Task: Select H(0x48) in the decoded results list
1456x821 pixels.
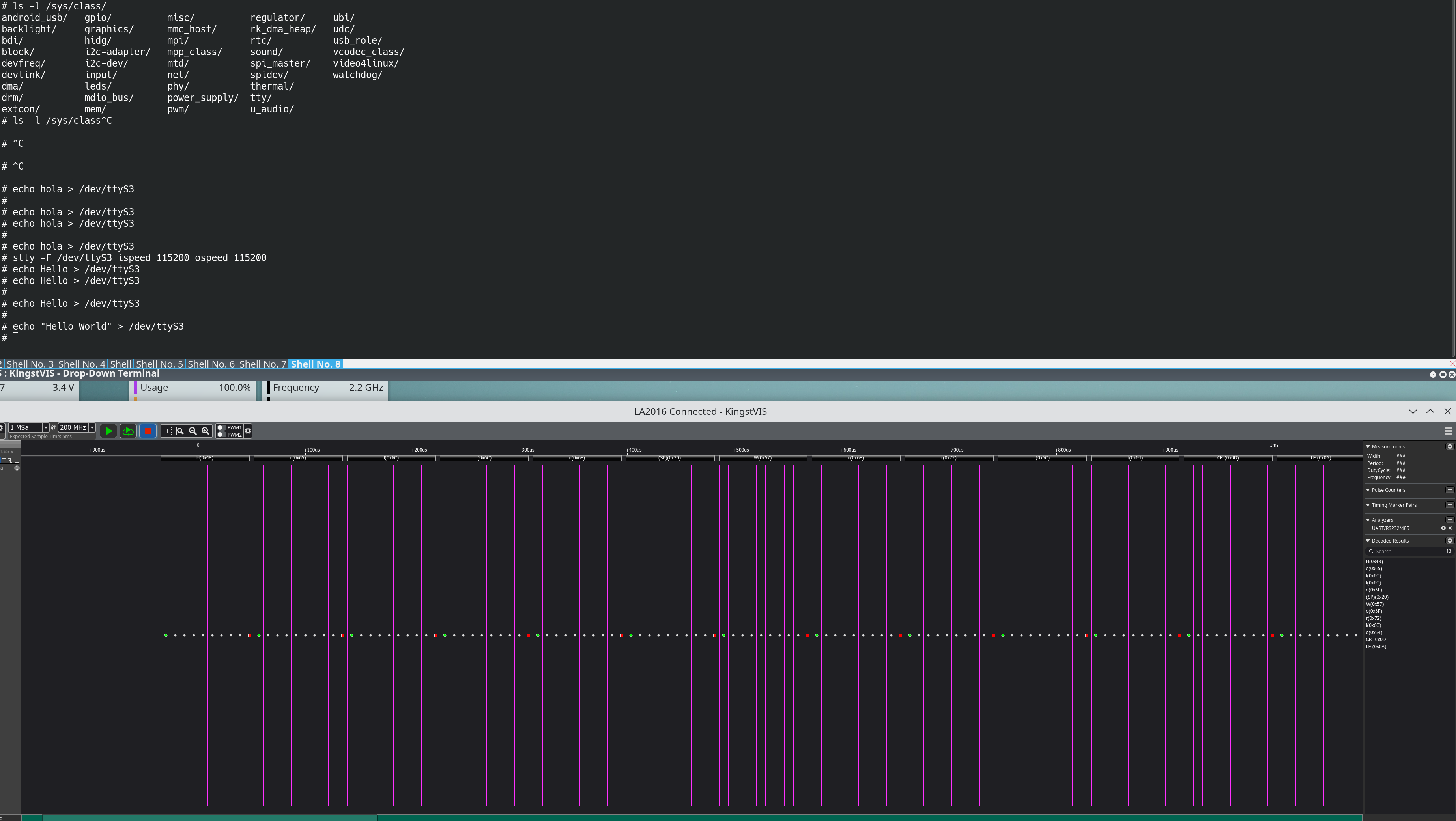Action: point(1375,562)
